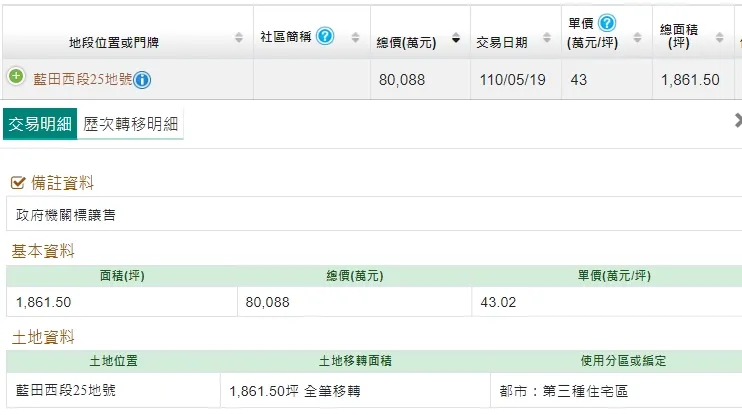Click 土地移轉面積 column header

pyautogui.click(x=355, y=361)
